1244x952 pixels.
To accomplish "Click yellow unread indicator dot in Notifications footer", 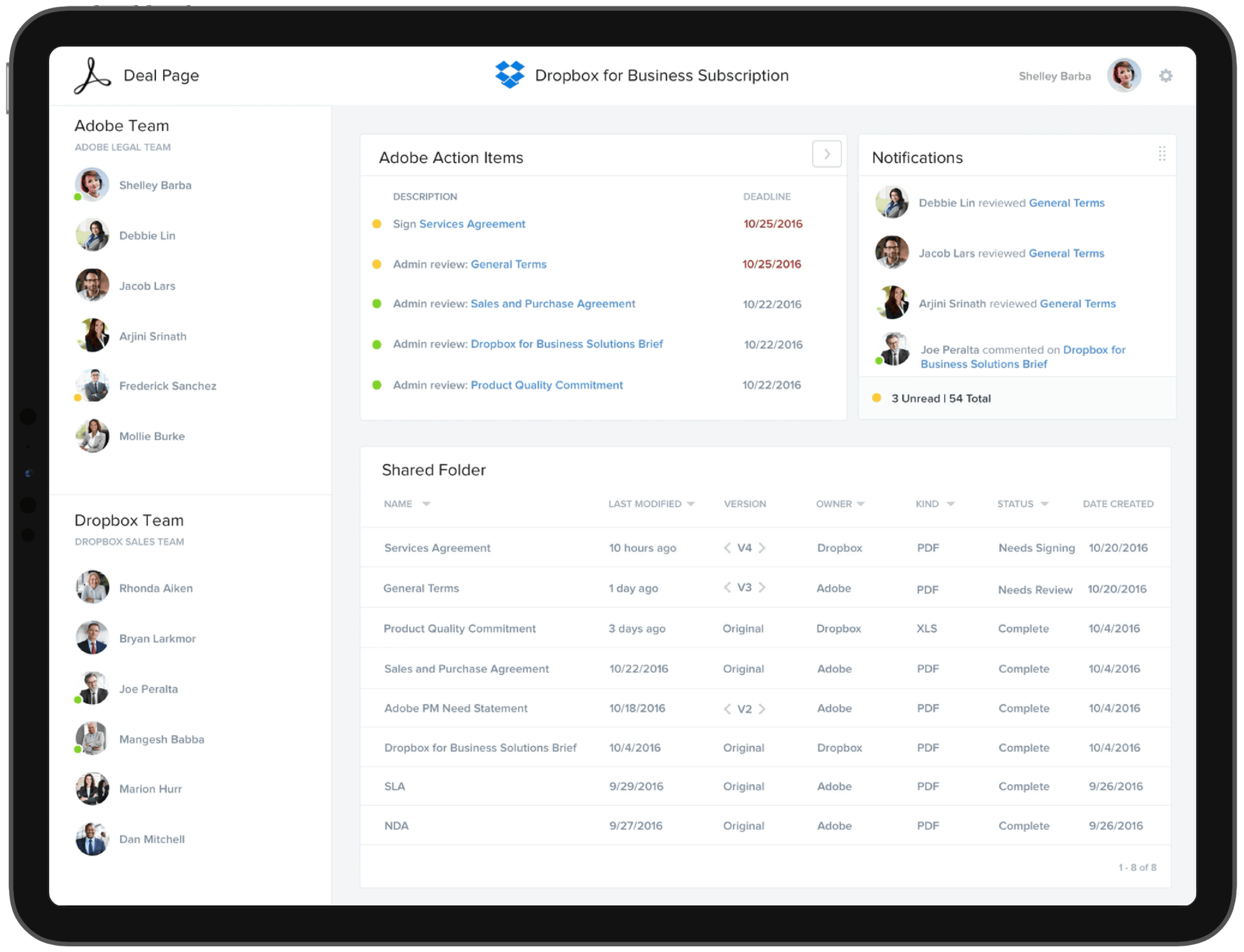I will [x=876, y=398].
